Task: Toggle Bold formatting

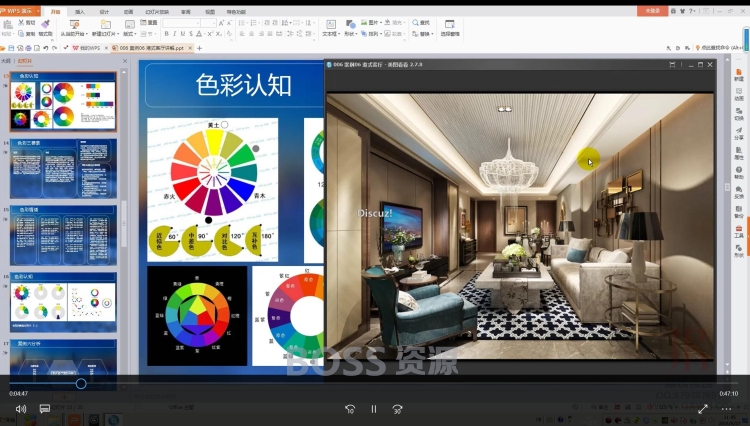Action: [x=166, y=34]
